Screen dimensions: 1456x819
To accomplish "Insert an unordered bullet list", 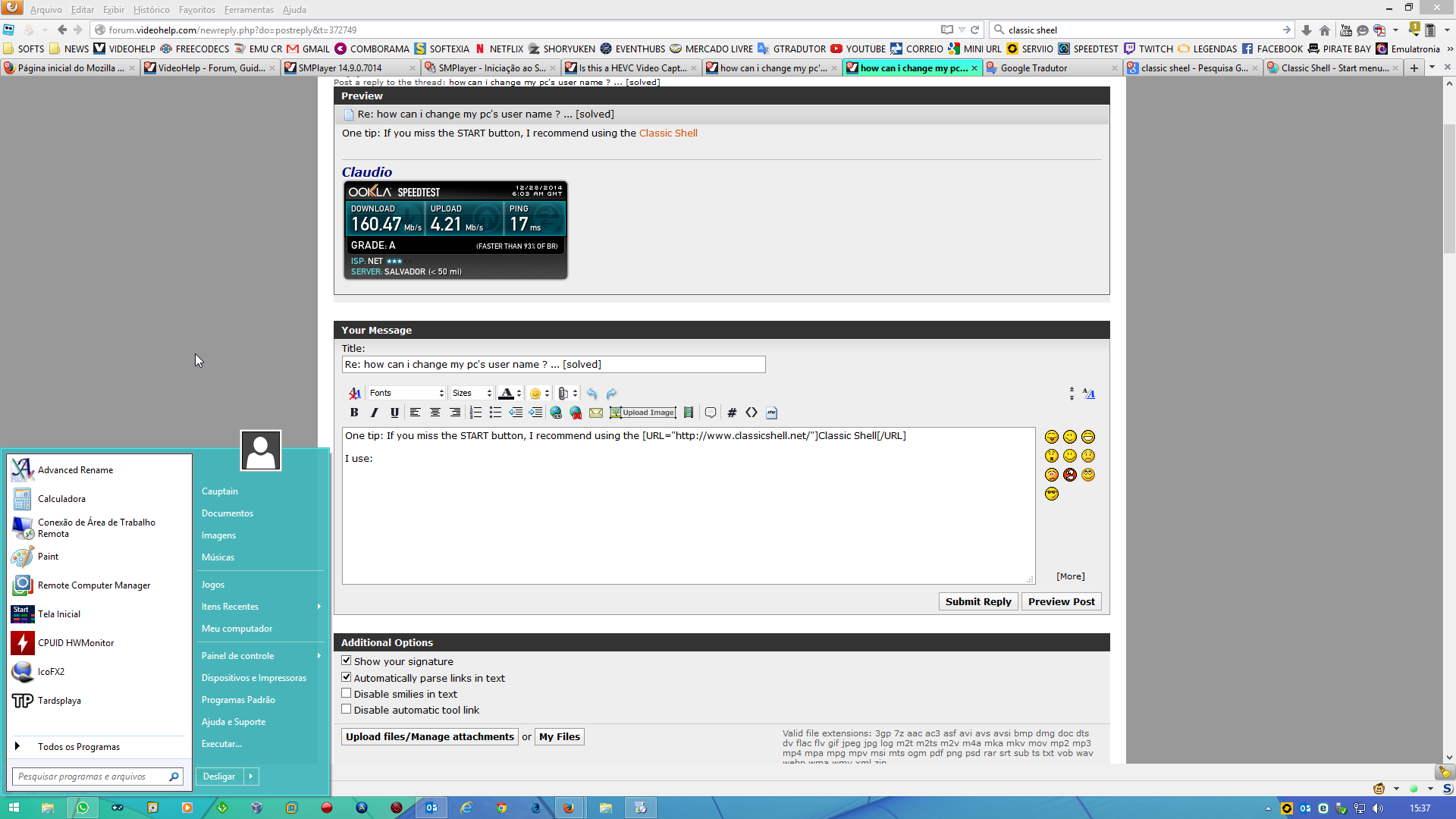I will click(x=495, y=413).
